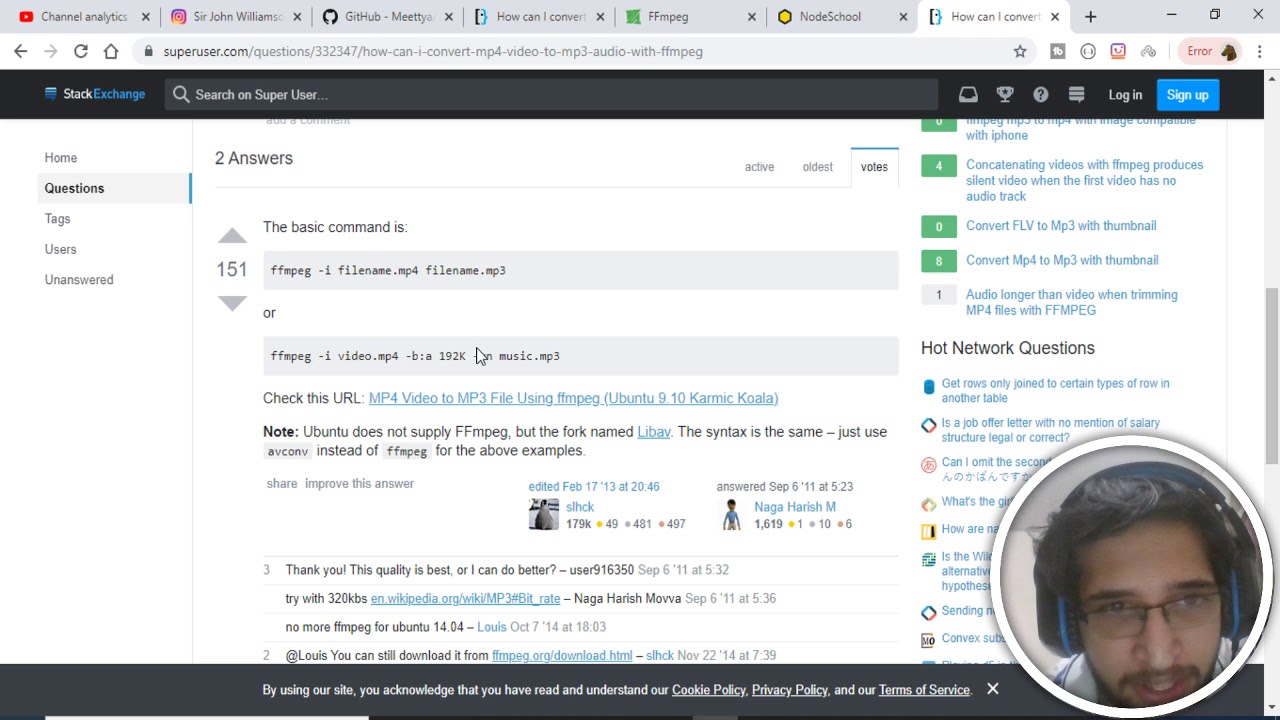Open a new browser tab
The image size is (1280, 720).
point(1090,17)
